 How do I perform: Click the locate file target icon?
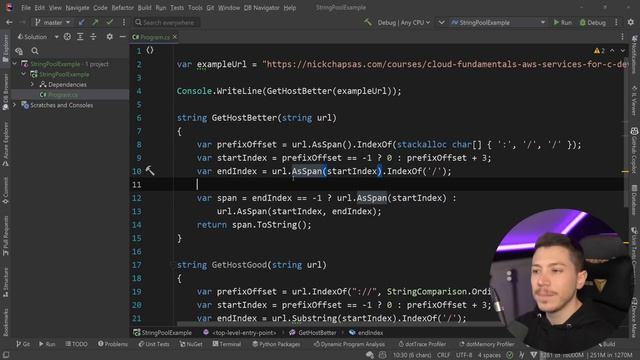[67, 37]
